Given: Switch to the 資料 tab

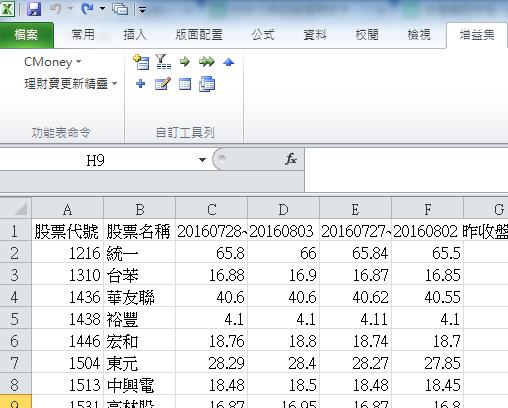Looking at the screenshot, I should click(x=315, y=35).
